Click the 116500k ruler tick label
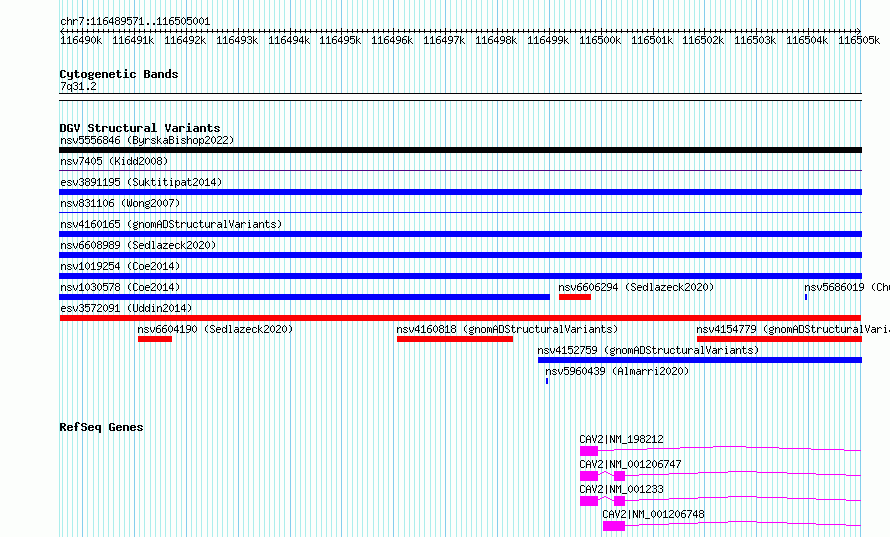This screenshot has width=890, height=537. (x=600, y=40)
